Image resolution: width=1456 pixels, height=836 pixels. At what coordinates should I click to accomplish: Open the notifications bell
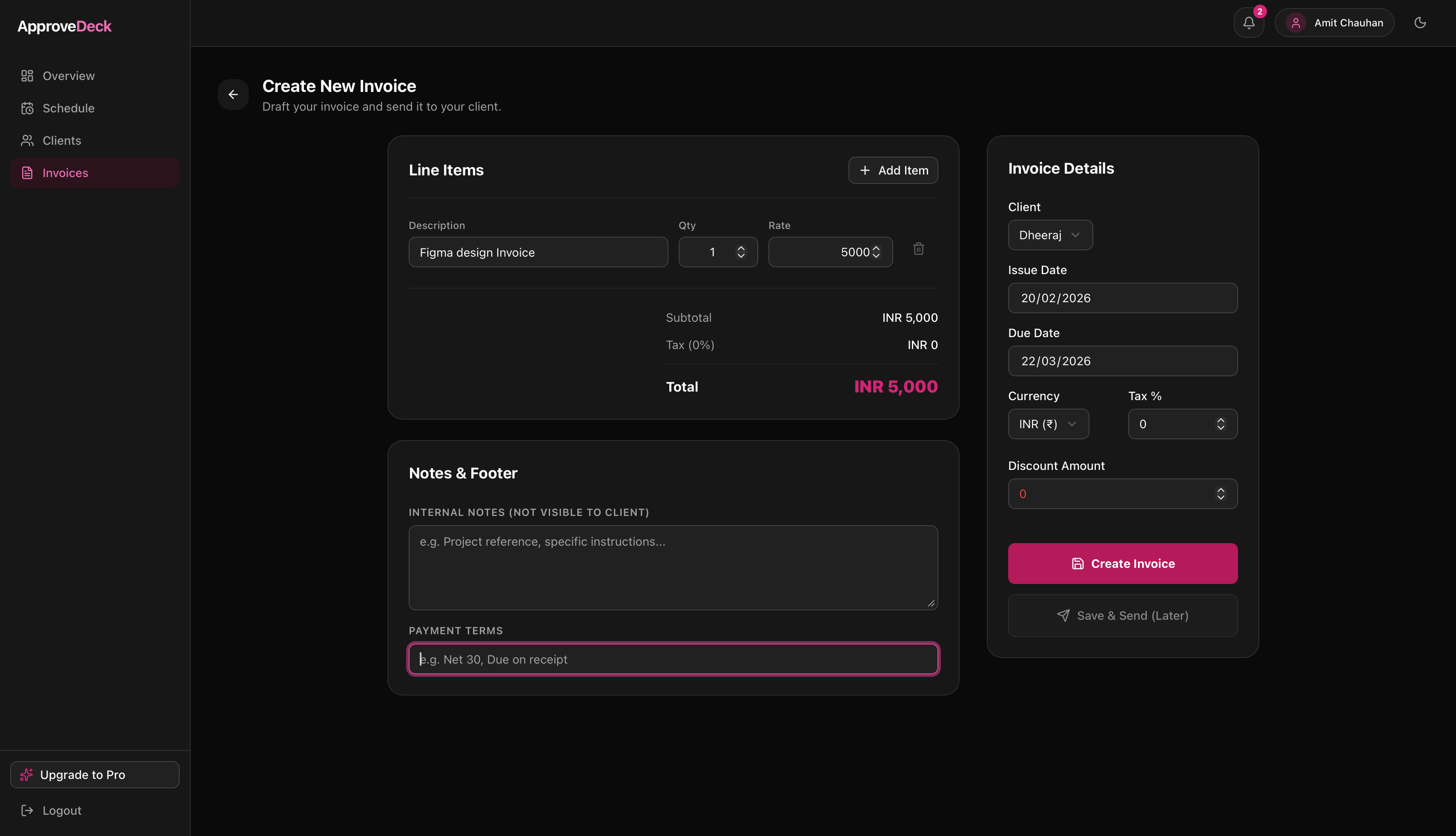click(1248, 23)
